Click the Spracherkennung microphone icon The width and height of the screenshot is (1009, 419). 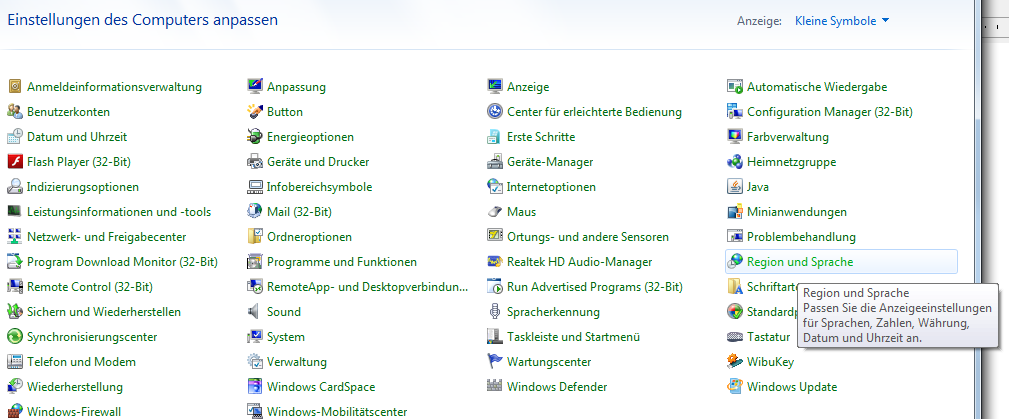click(x=495, y=312)
